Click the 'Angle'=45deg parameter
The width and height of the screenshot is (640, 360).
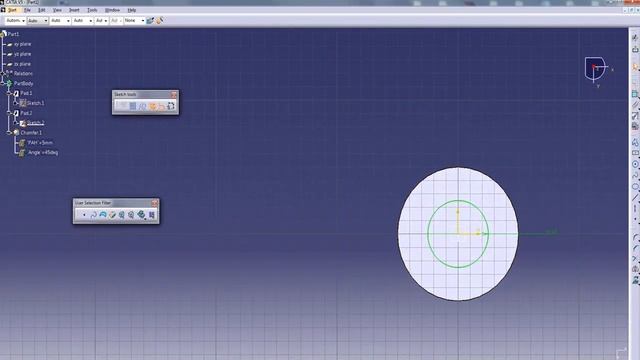[43, 153]
